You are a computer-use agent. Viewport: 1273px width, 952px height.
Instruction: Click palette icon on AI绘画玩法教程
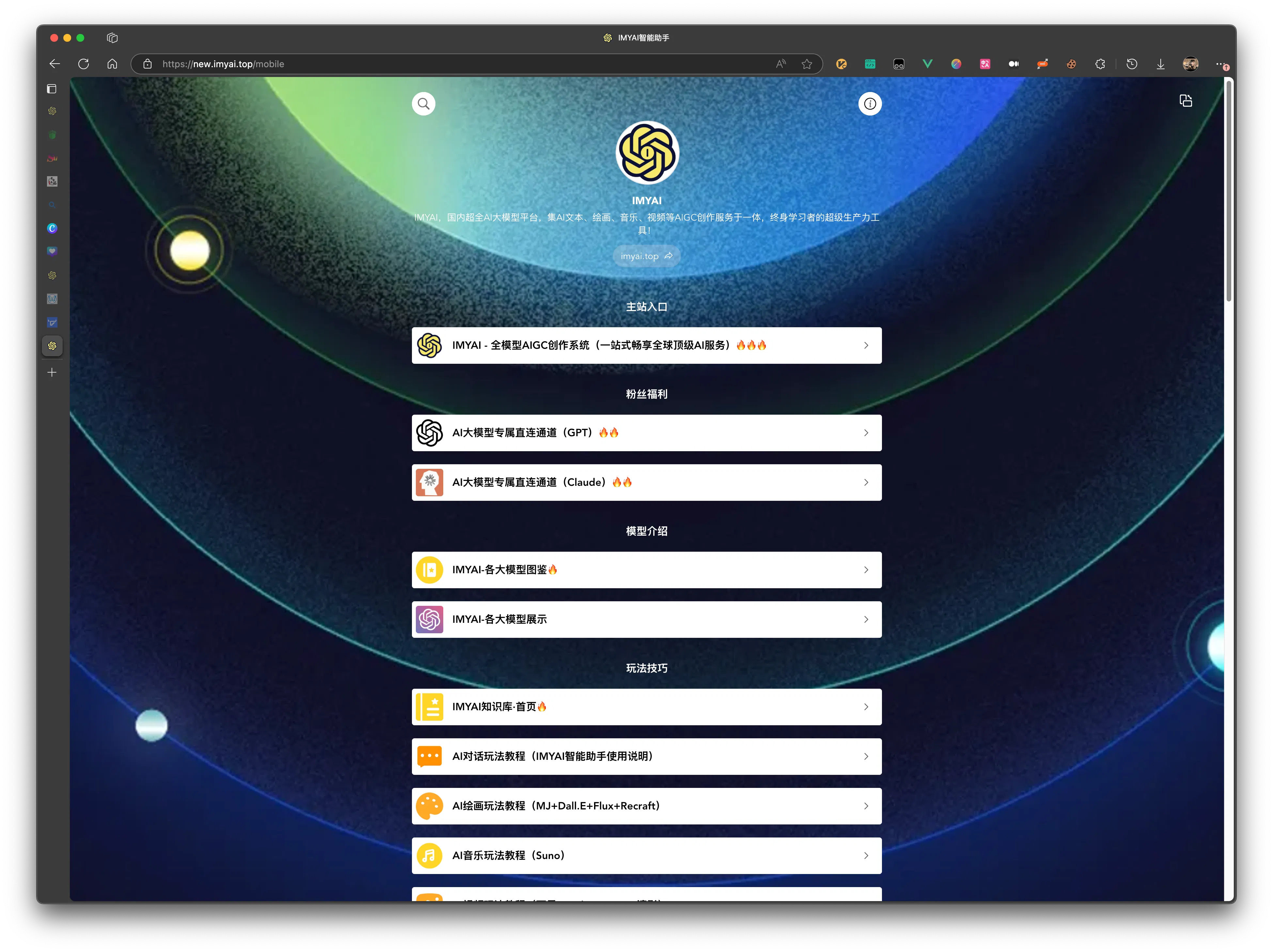[x=429, y=806]
